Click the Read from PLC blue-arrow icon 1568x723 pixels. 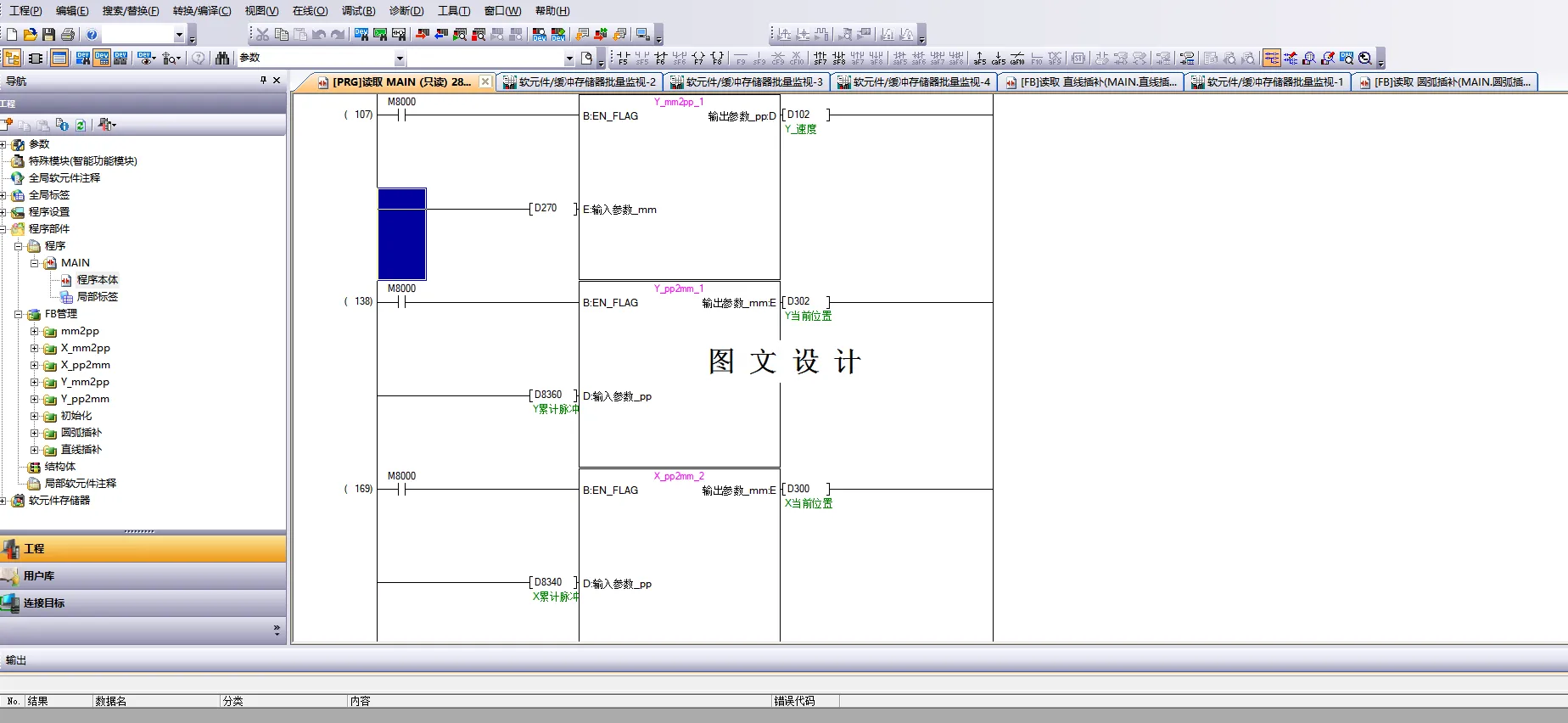pos(441,35)
